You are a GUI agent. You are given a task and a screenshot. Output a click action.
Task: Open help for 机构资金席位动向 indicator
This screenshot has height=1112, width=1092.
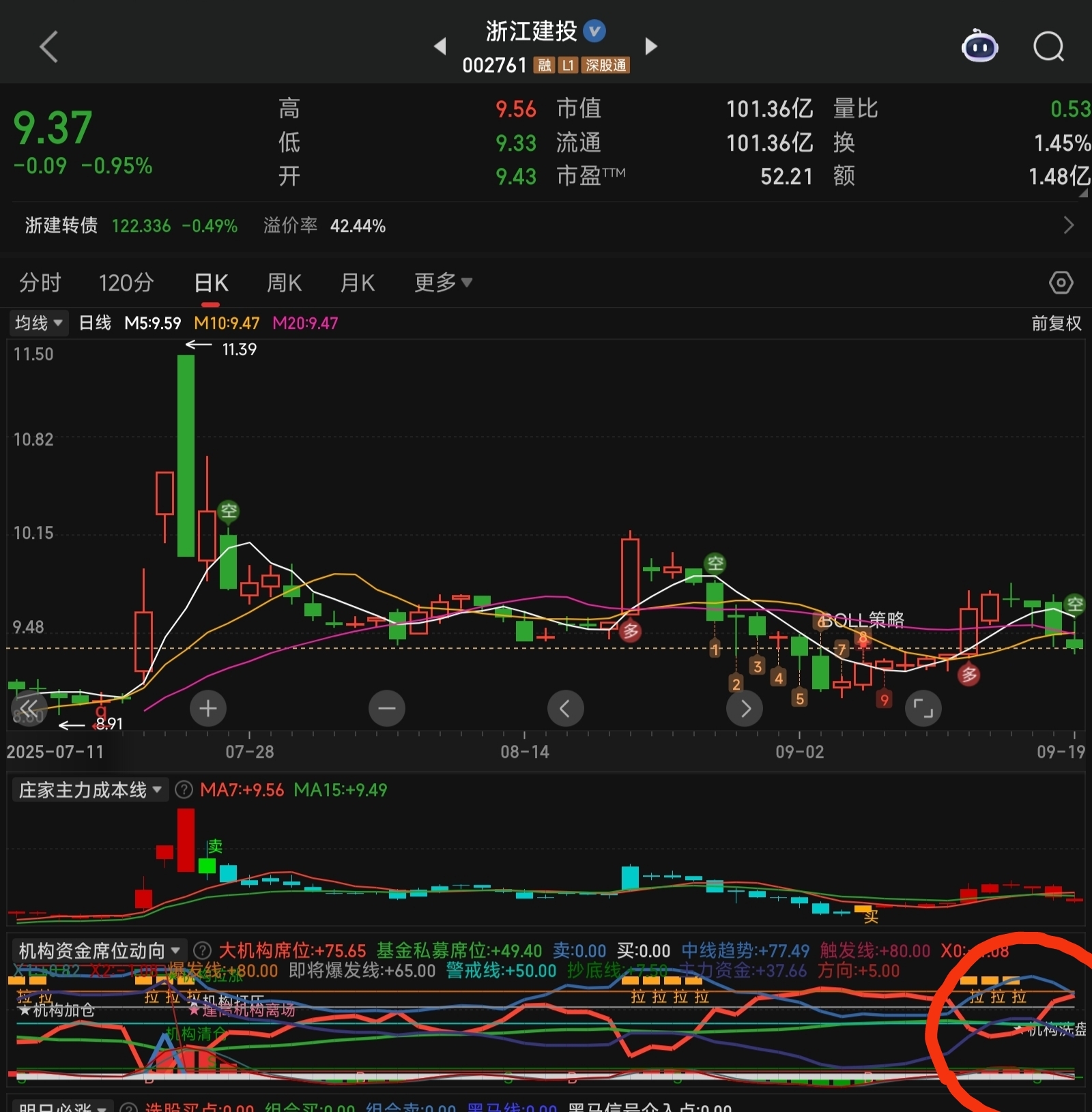click(x=202, y=950)
